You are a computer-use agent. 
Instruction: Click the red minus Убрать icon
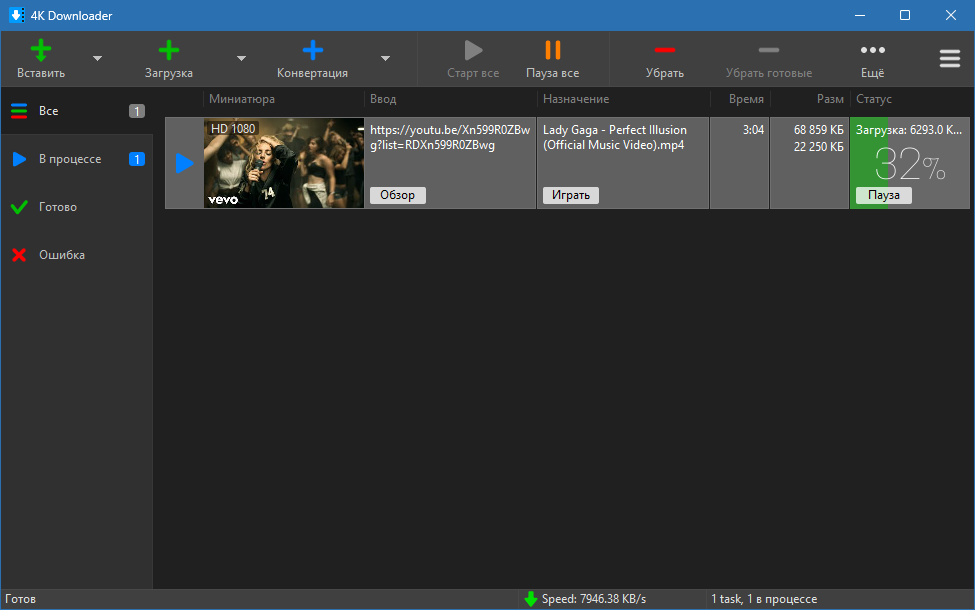(665, 50)
